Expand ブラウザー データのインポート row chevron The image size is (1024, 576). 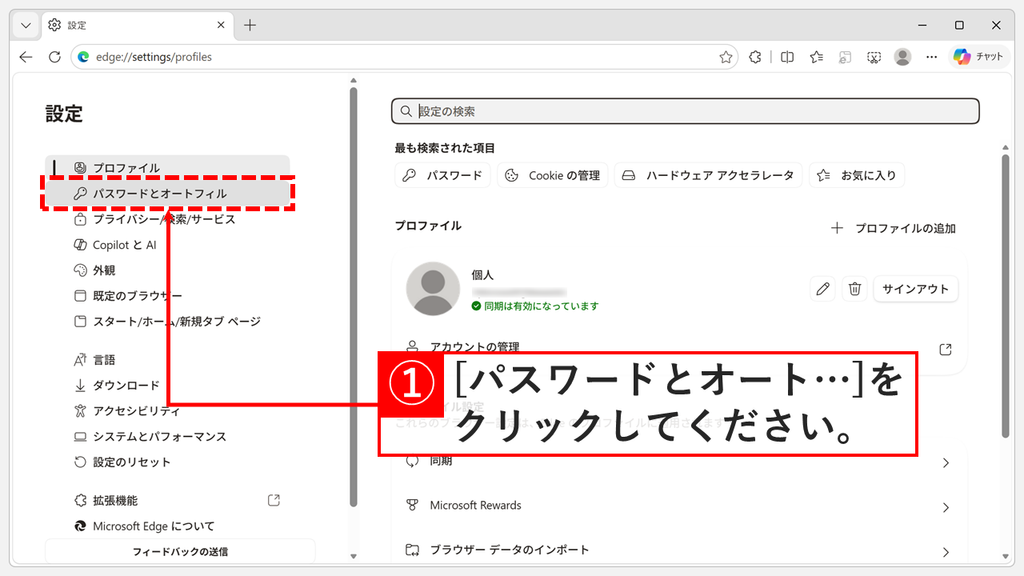946,552
